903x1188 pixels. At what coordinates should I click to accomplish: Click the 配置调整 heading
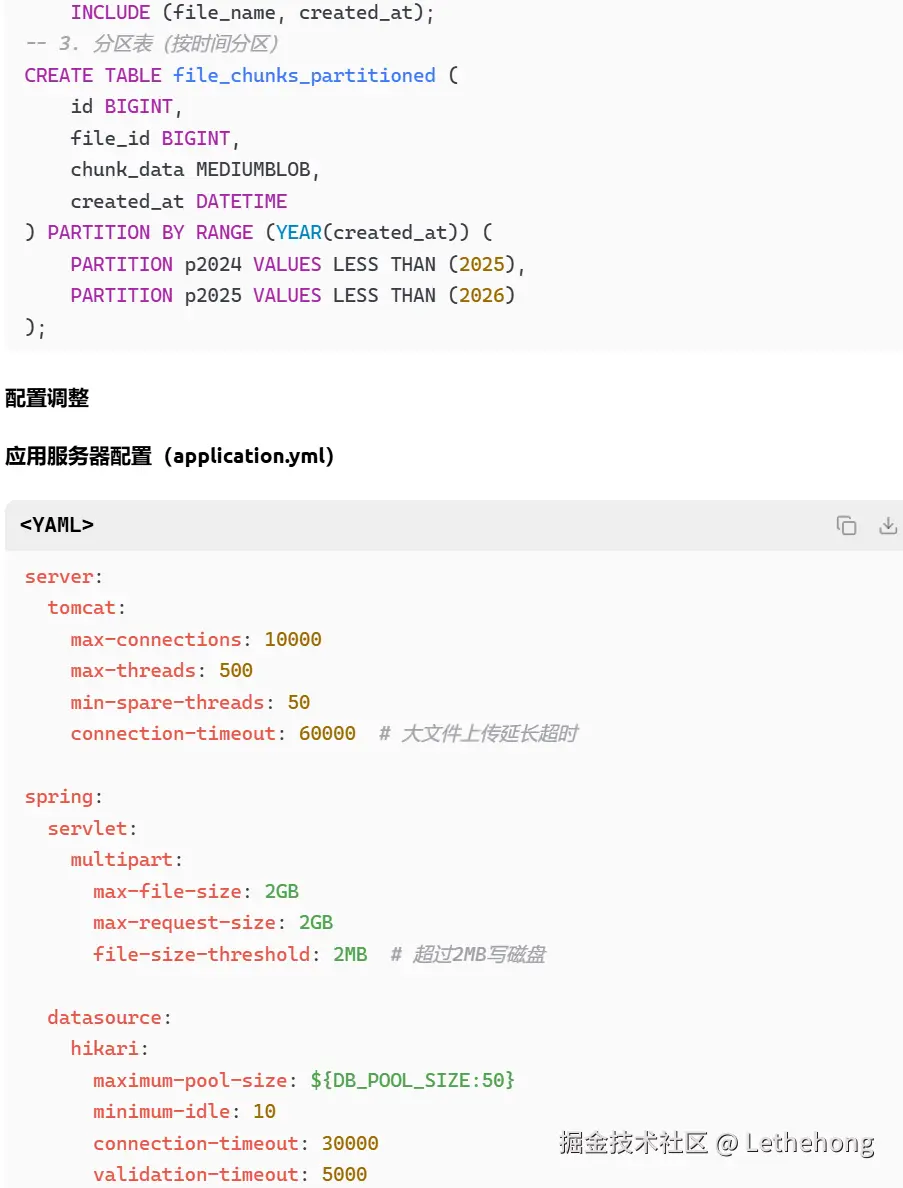pyautogui.click(x=47, y=398)
